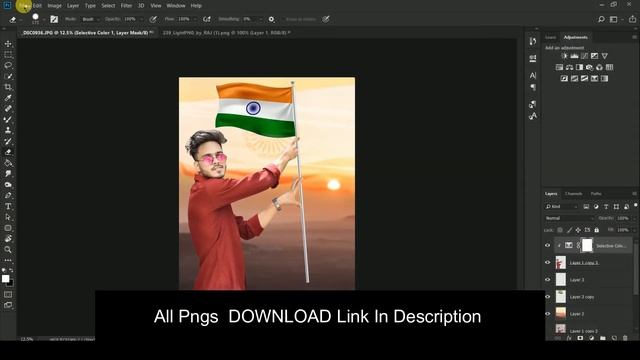Open the Edit menu
This screenshot has height=360, width=640.
37,6
